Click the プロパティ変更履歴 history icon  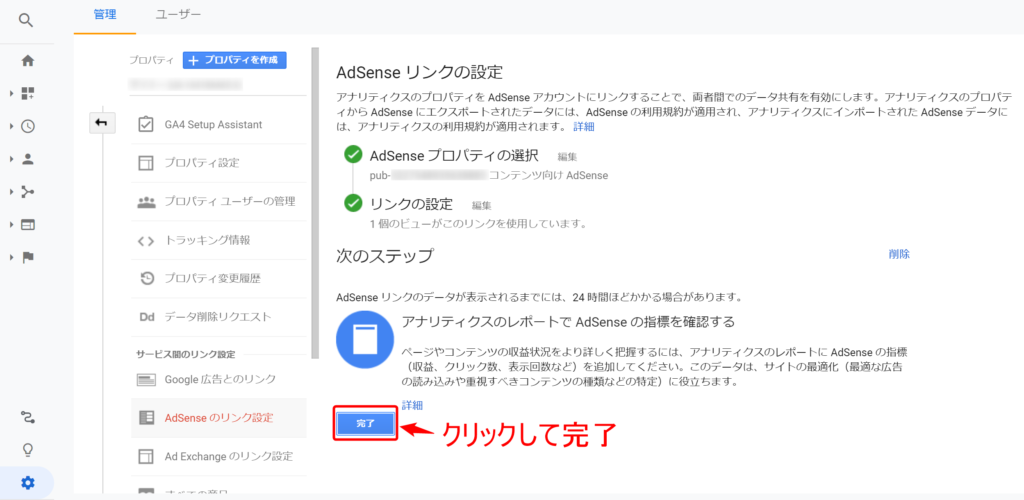(x=147, y=279)
